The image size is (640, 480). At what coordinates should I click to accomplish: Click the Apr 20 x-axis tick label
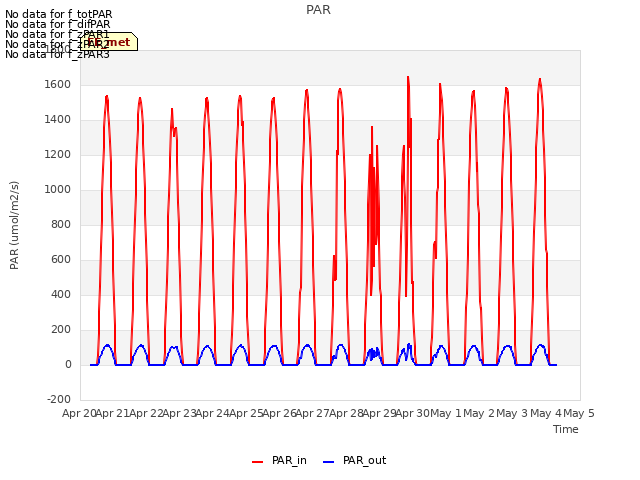79,413
